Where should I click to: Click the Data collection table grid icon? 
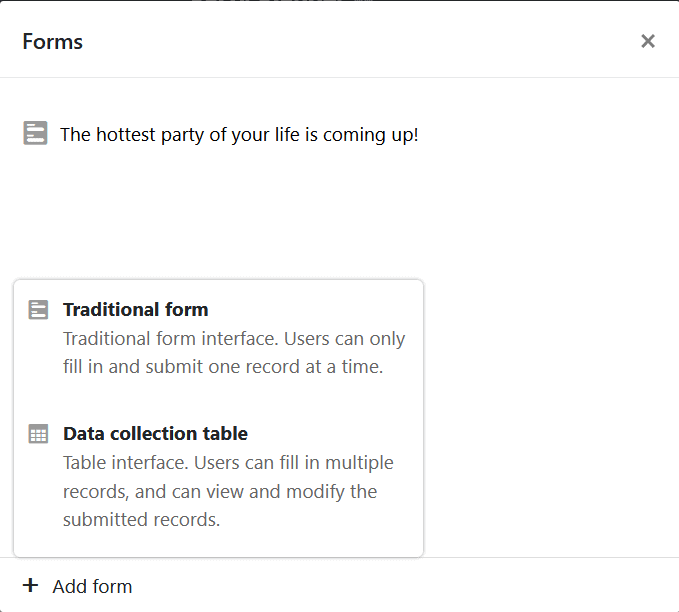[x=38, y=434]
